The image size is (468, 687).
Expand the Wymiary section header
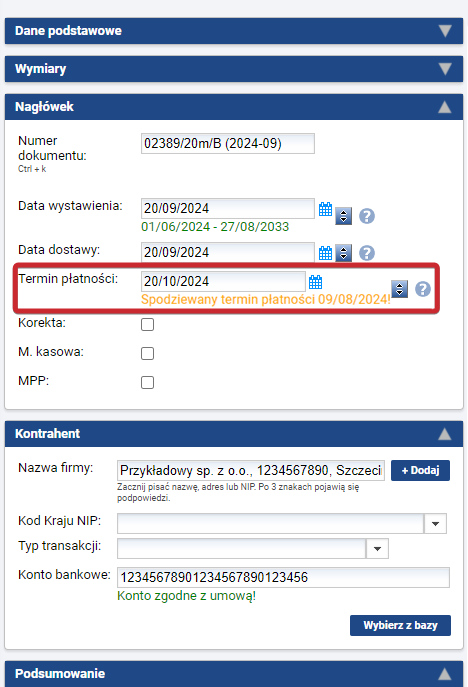(234, 69)
